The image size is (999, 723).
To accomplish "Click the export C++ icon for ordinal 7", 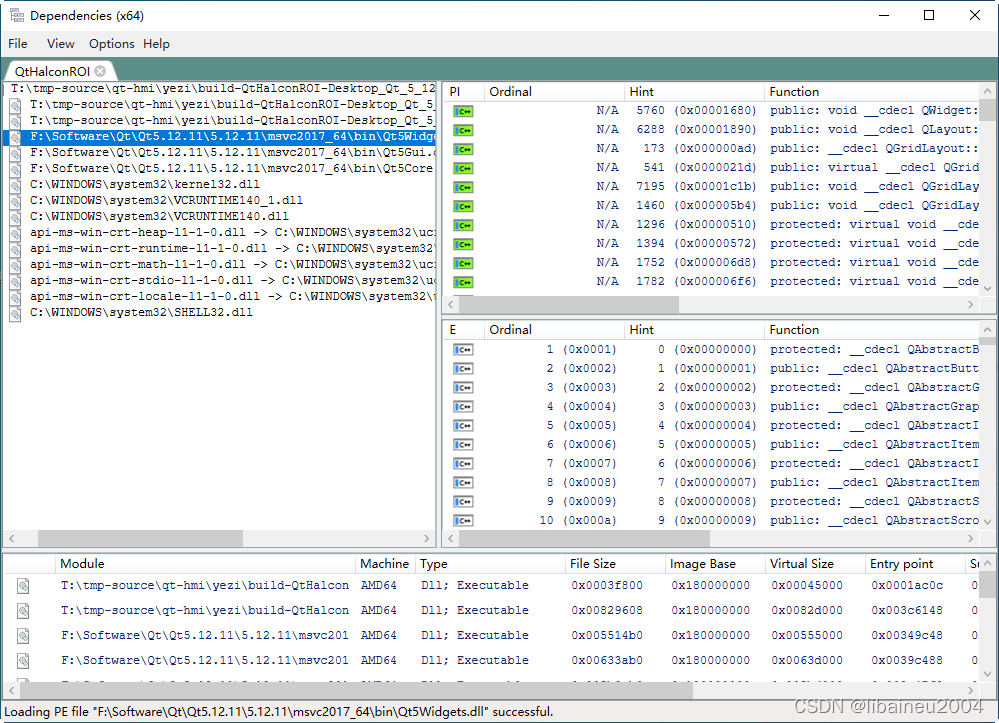I will 463,464.
